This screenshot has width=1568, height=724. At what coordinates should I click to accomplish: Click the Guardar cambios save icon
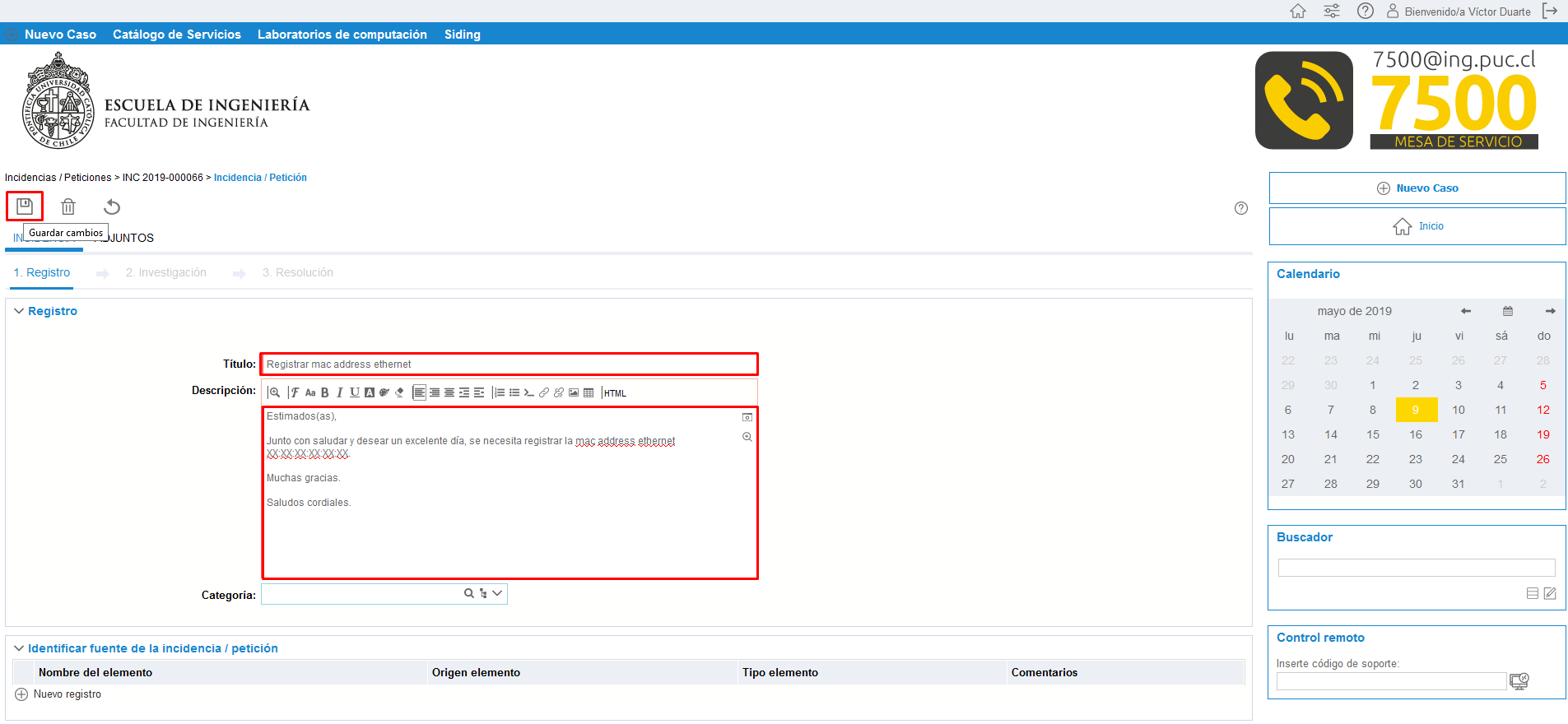[x=25, y=206]
